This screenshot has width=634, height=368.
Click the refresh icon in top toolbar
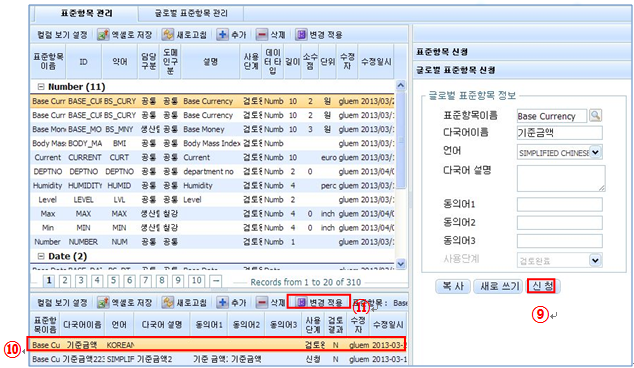167,35
